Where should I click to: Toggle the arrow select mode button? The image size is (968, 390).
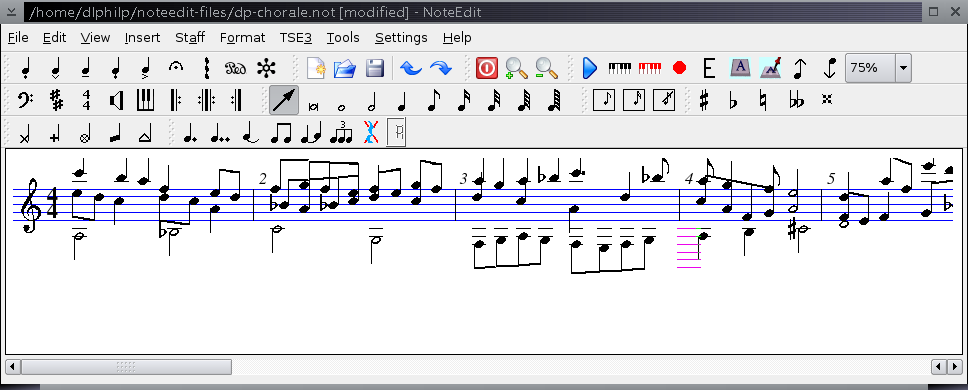coord(284,100)
